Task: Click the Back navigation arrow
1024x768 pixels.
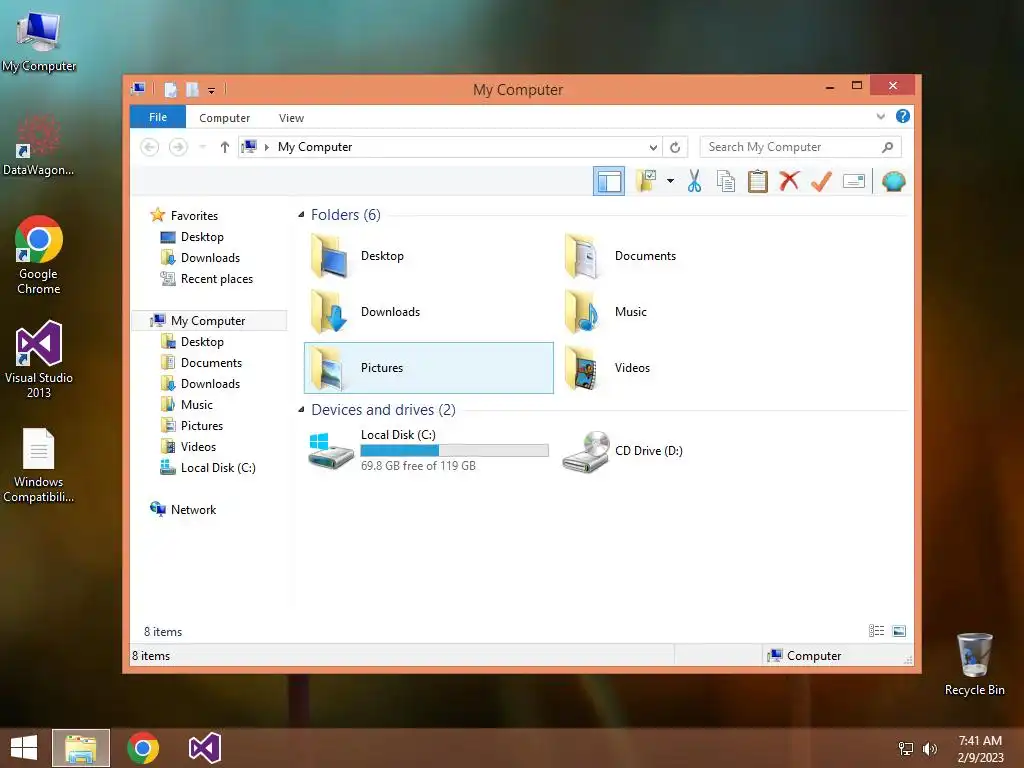Action: [x=150, y=147]
